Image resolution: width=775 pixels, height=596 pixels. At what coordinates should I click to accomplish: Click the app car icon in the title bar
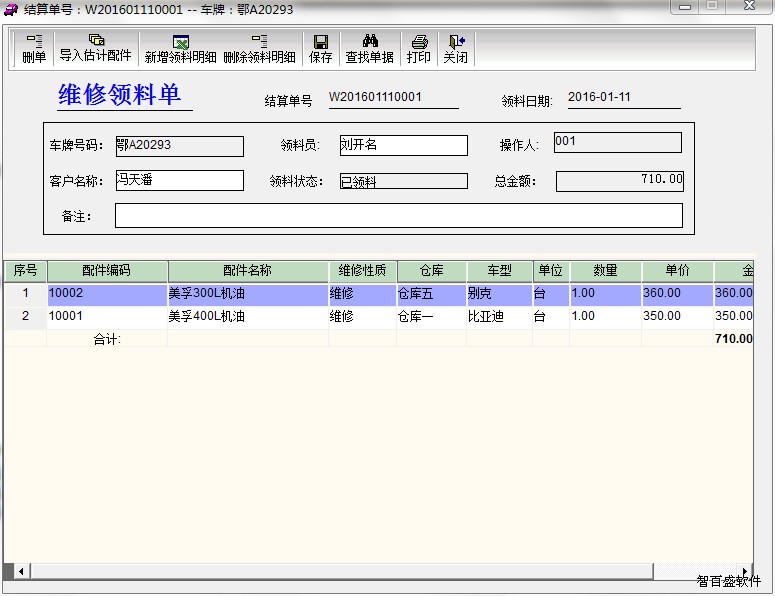pos(10,9)
